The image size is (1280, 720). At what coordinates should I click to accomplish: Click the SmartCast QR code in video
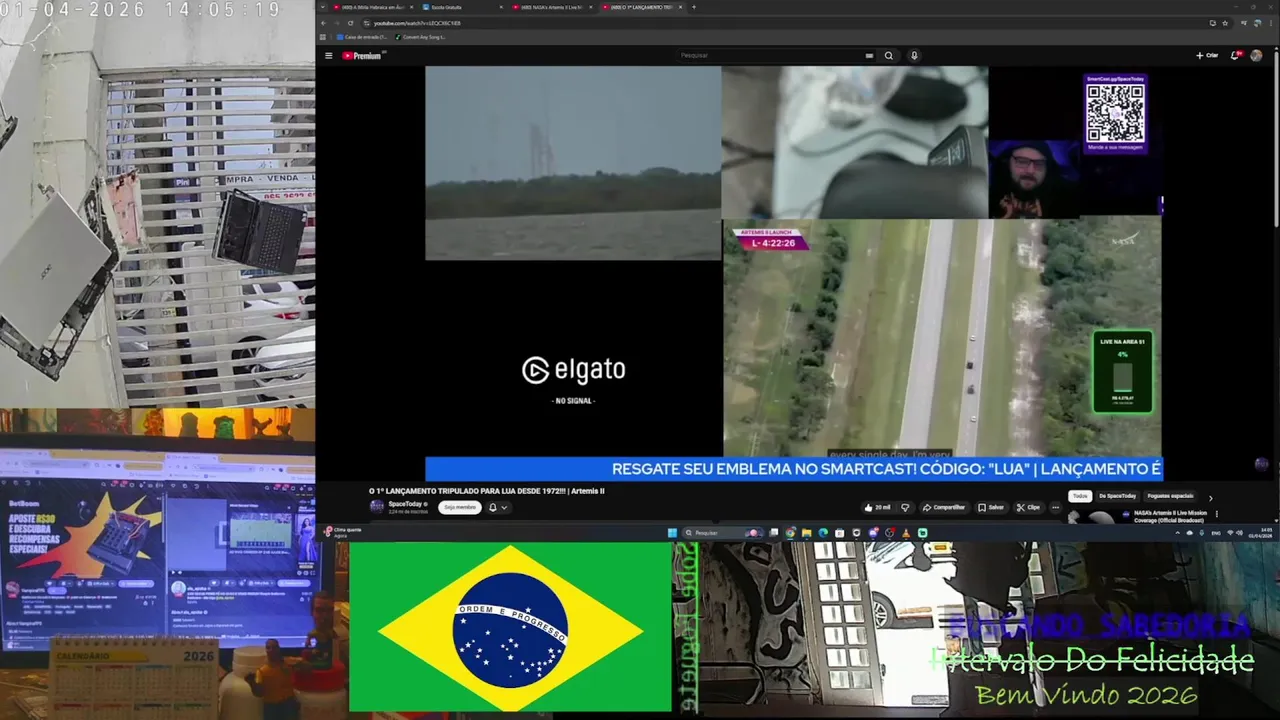(1115, 113)
